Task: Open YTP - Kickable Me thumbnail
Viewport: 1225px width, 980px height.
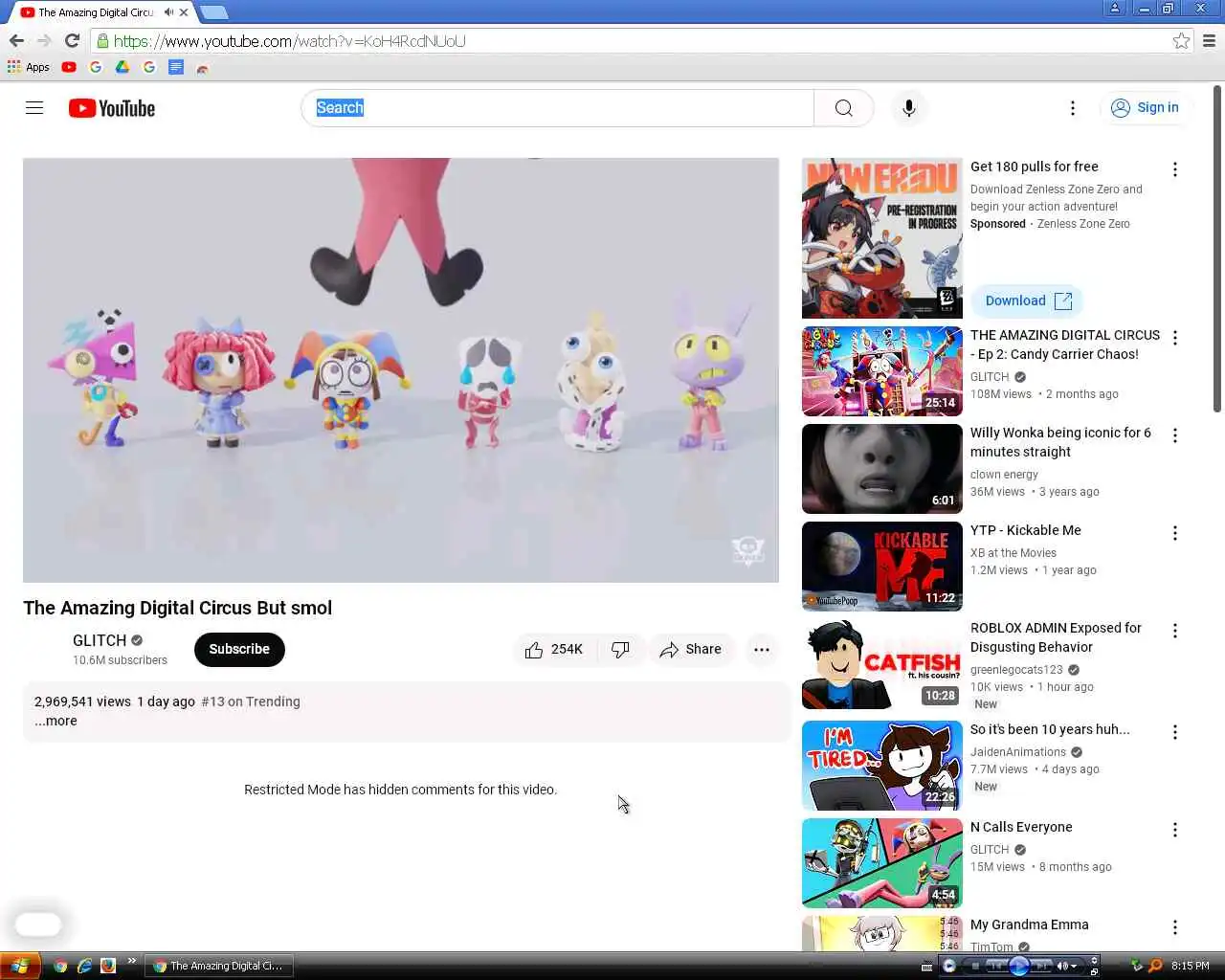Action: 882,567
